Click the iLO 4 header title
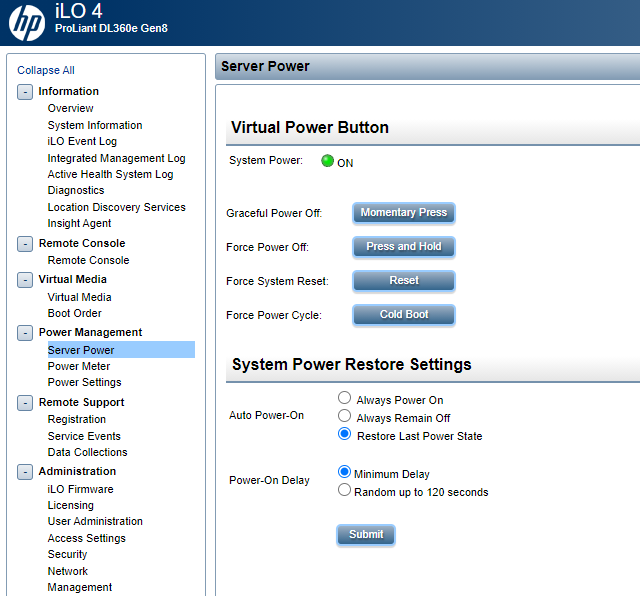Screen dimensions: 640x596 78,11
